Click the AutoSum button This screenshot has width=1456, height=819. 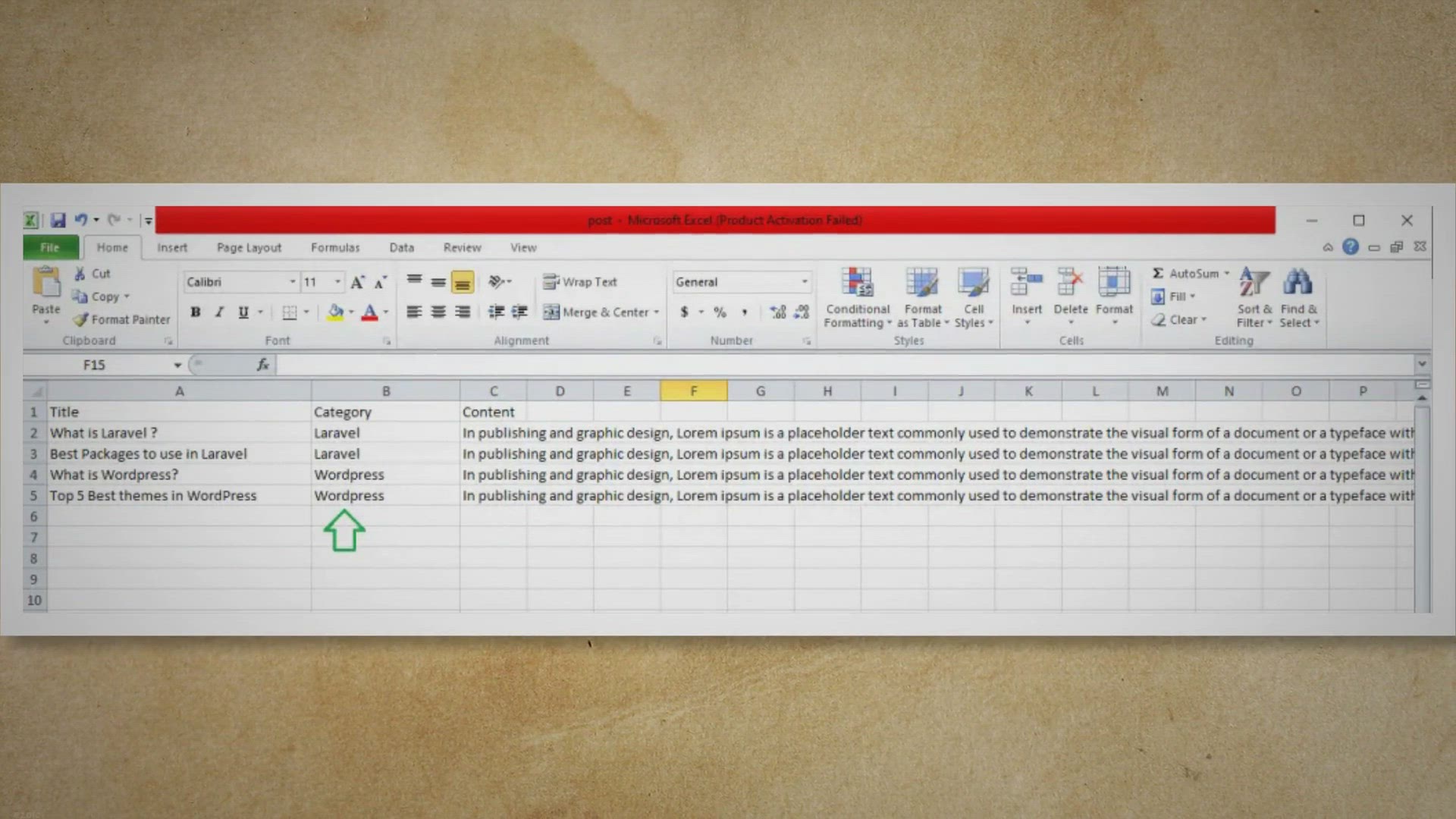[1185, 274]
